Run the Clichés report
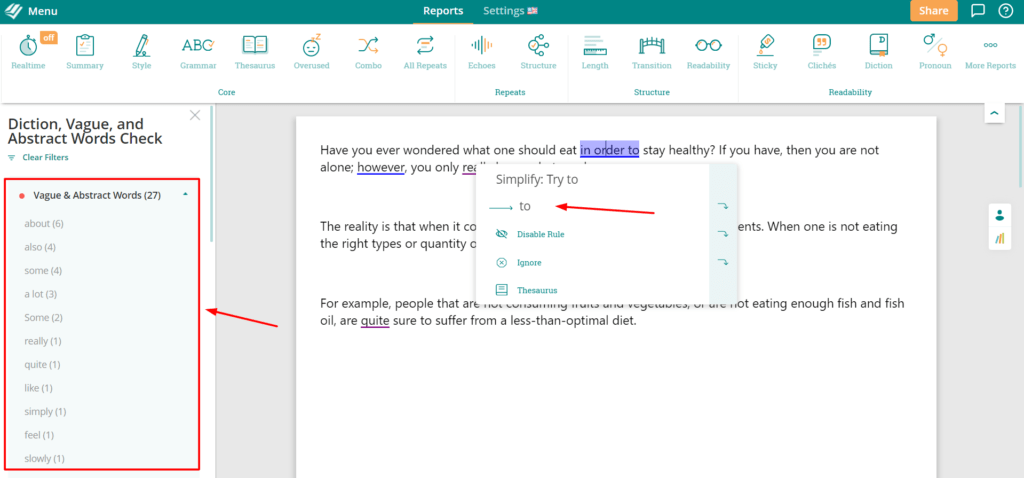Viewport: 1024px width, 478px height. (x=822, y=51)
